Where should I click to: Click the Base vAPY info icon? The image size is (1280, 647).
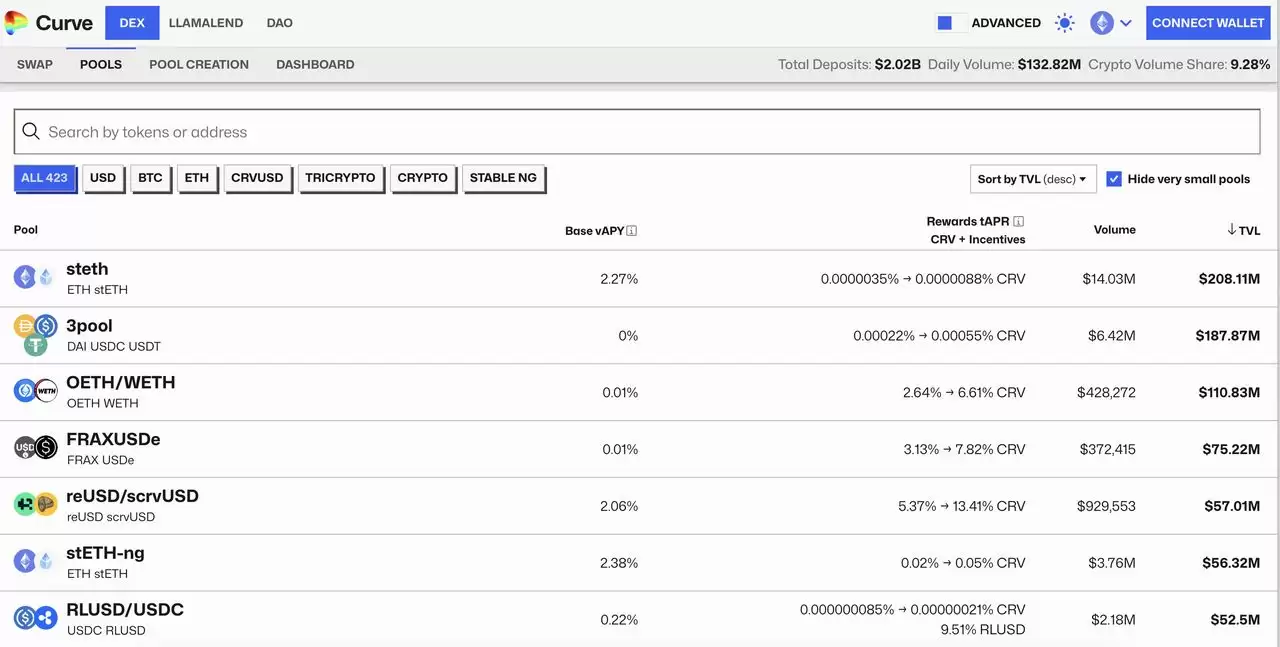(x=632, y=231)
